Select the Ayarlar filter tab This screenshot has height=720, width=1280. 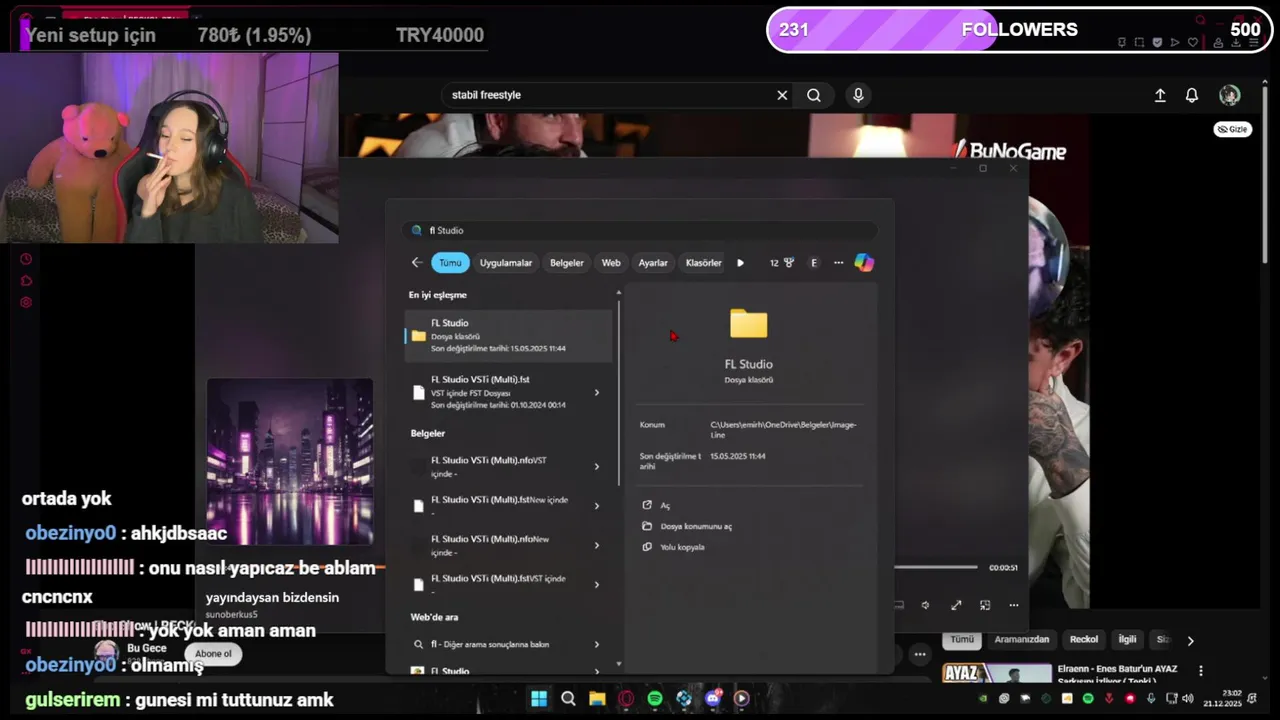[653, 263]
